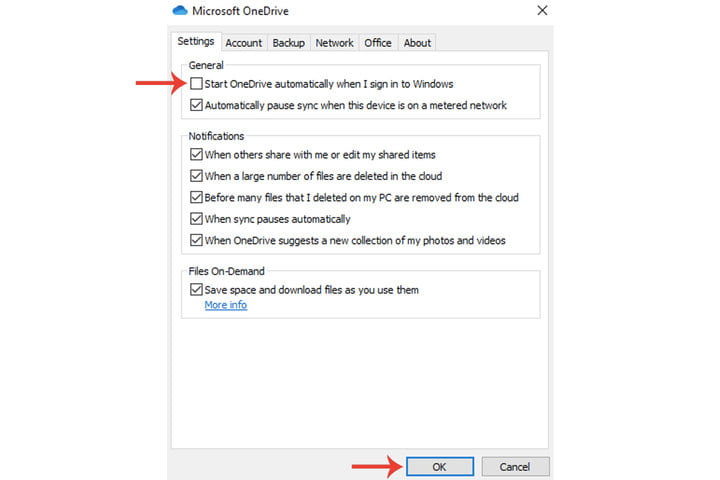The image size is (720, 480).
Task: Close the Microsoft OneDrive dialog
Action: click(542, 11)
